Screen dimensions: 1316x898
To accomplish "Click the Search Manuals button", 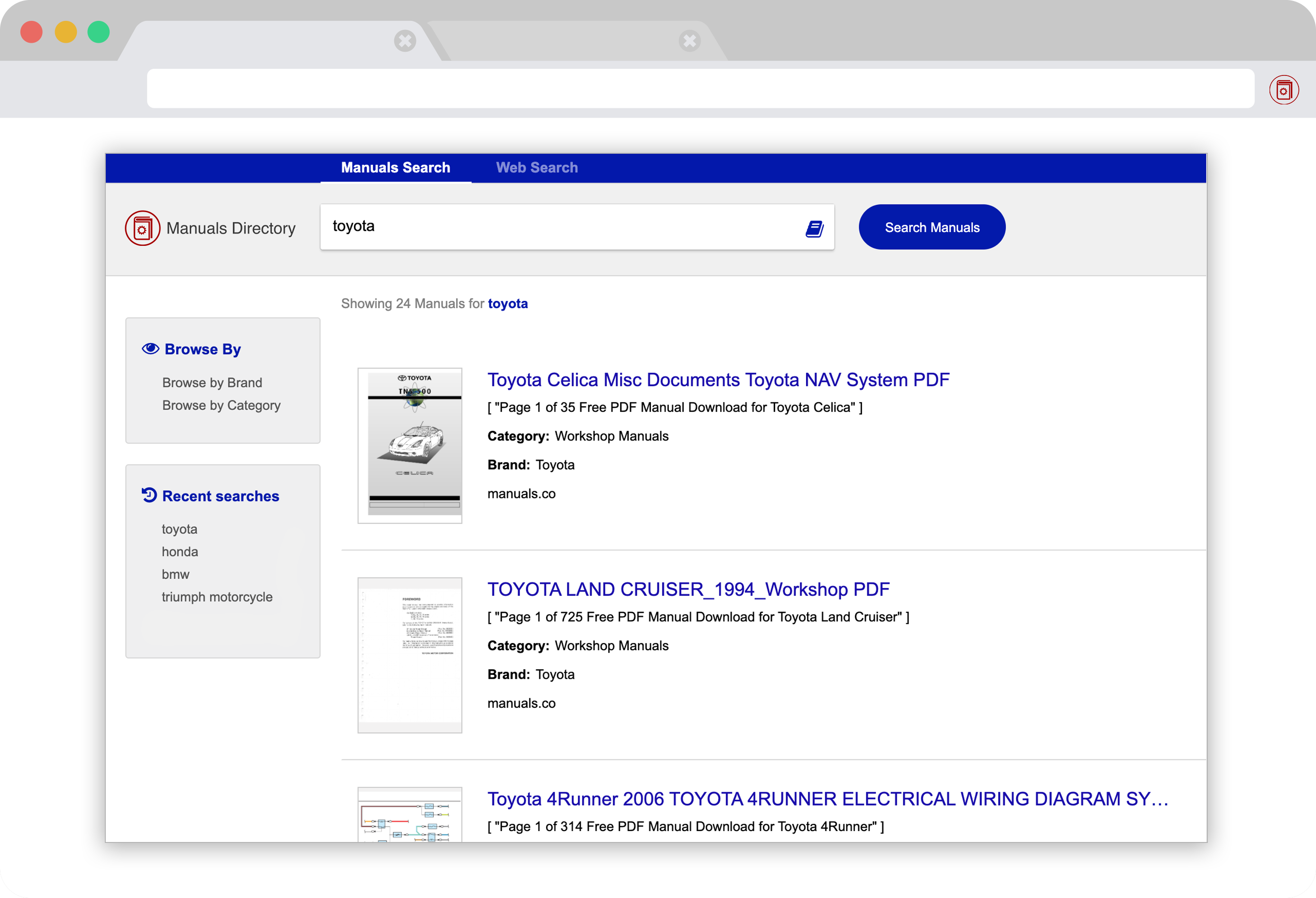I will pyautogui.click(x=932, y=227).
